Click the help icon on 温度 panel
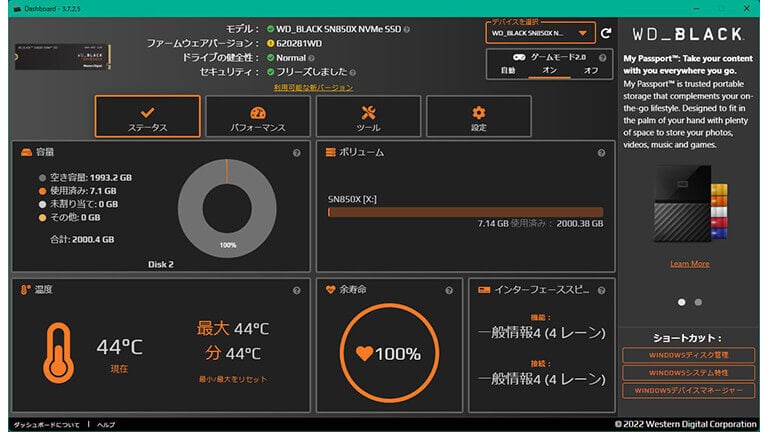Viewport: 768px width, 432px height. point(296,290)
